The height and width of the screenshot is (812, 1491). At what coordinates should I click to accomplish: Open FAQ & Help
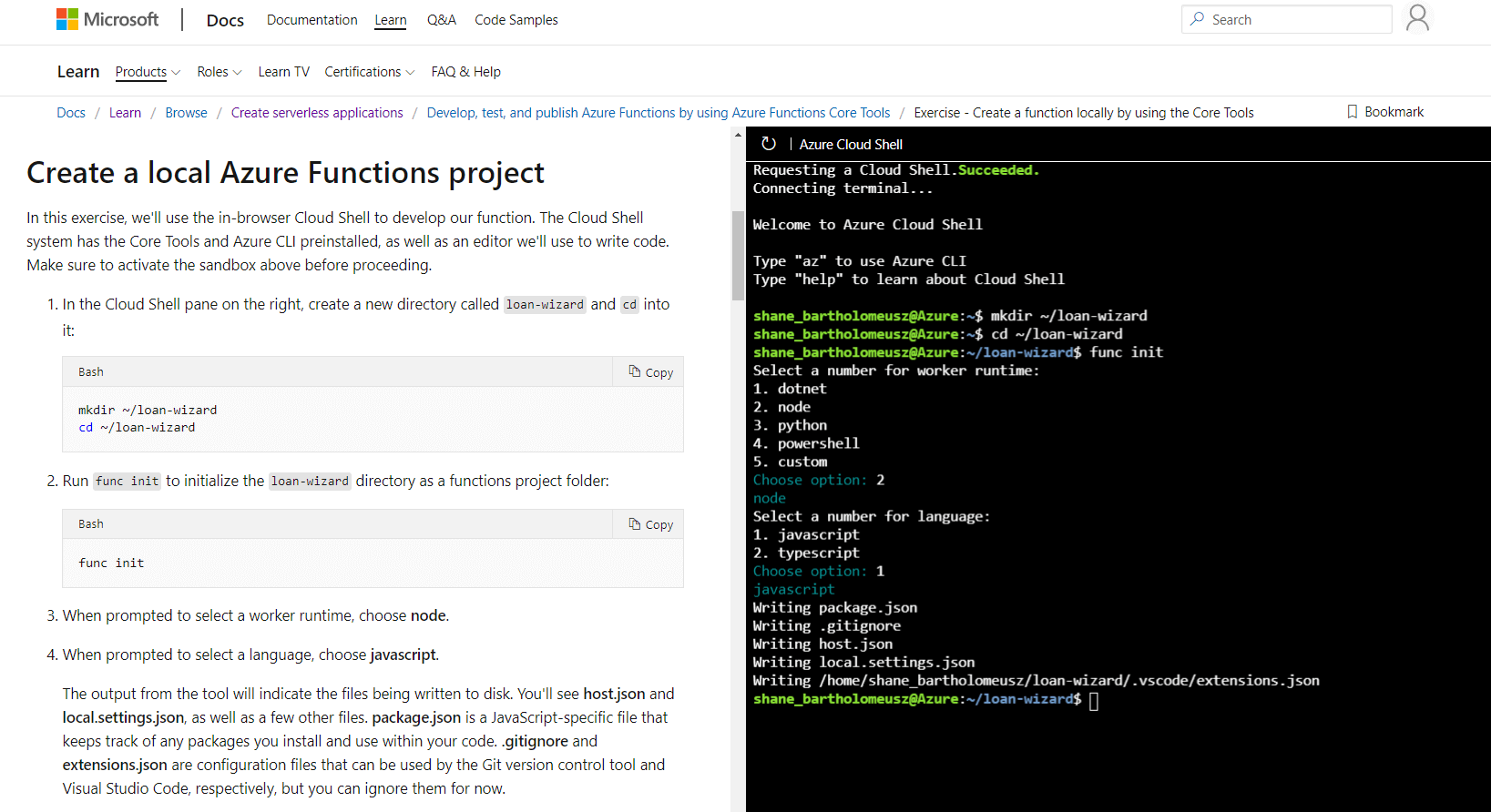point(465,72)
